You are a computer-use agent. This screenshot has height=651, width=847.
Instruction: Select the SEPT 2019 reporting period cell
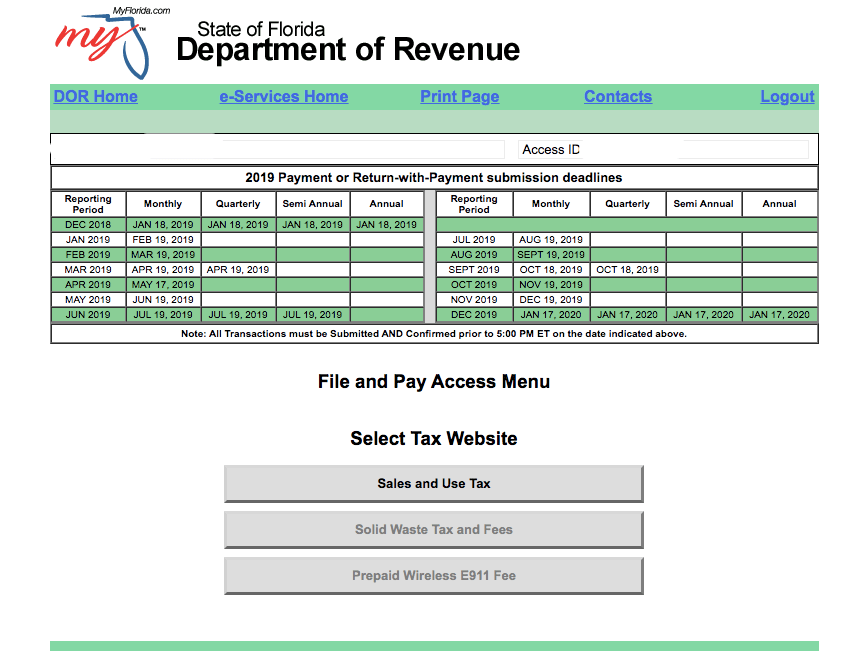tap(474, 270)
